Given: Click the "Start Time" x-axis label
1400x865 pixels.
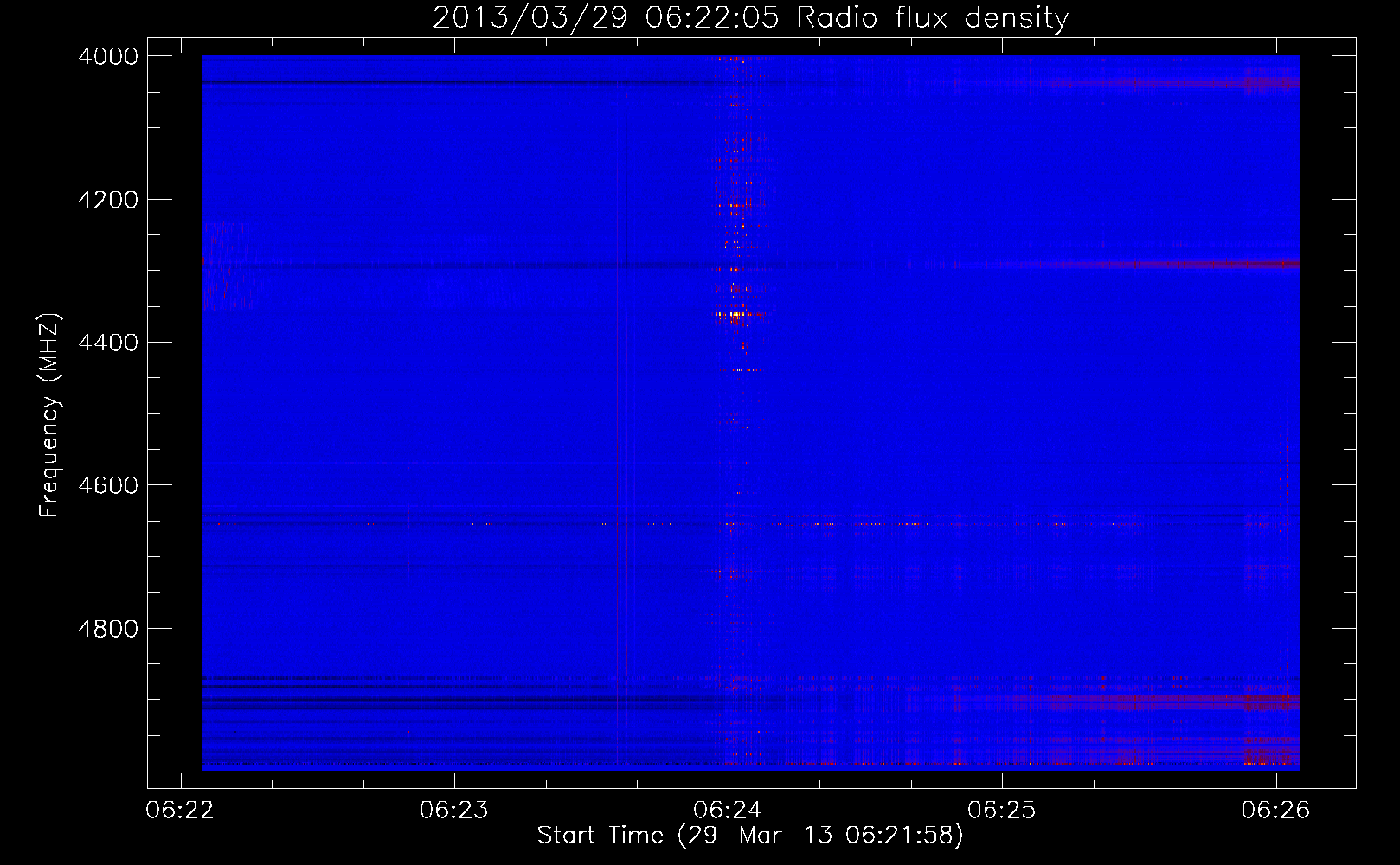Looking at the screenshot, I should (x=749, y=836).
